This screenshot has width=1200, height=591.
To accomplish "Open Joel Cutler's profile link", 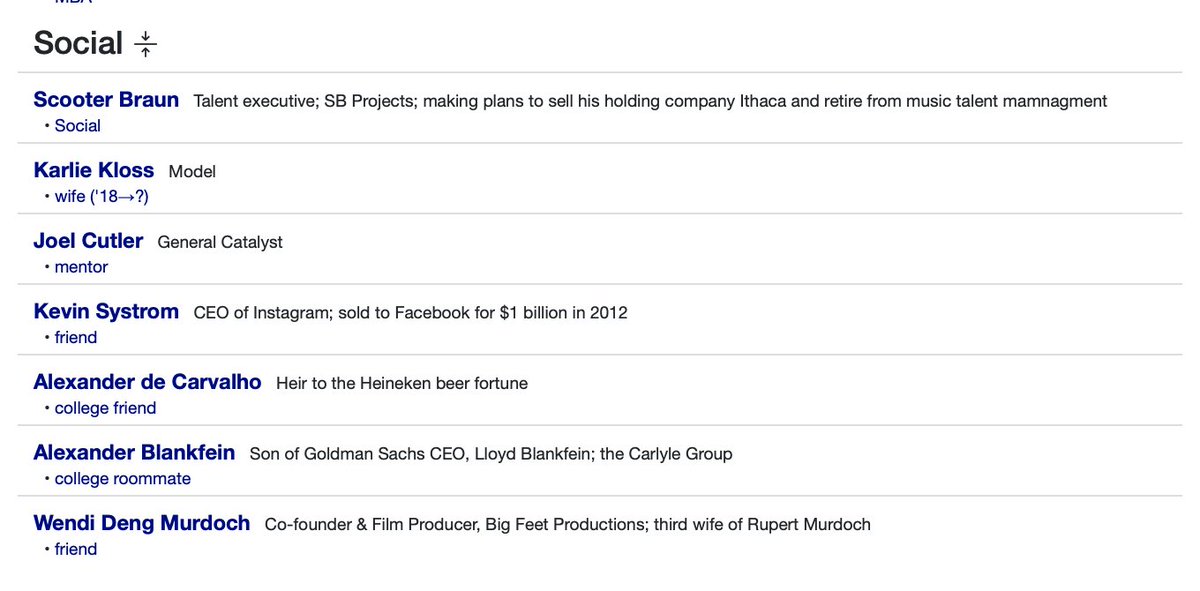I will (x=88, y=241).
